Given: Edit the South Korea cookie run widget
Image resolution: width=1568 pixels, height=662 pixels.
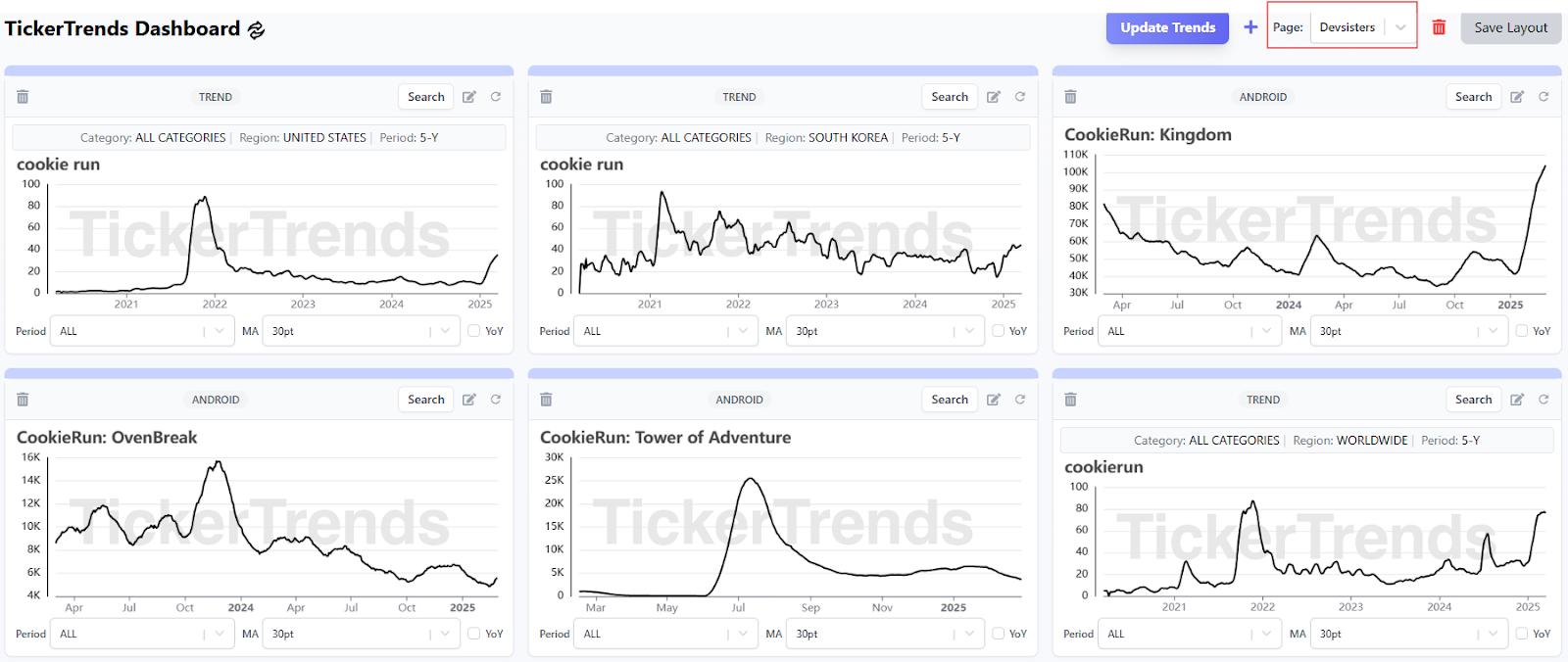Looking at the screenshot, I should (x=994, y=97).
